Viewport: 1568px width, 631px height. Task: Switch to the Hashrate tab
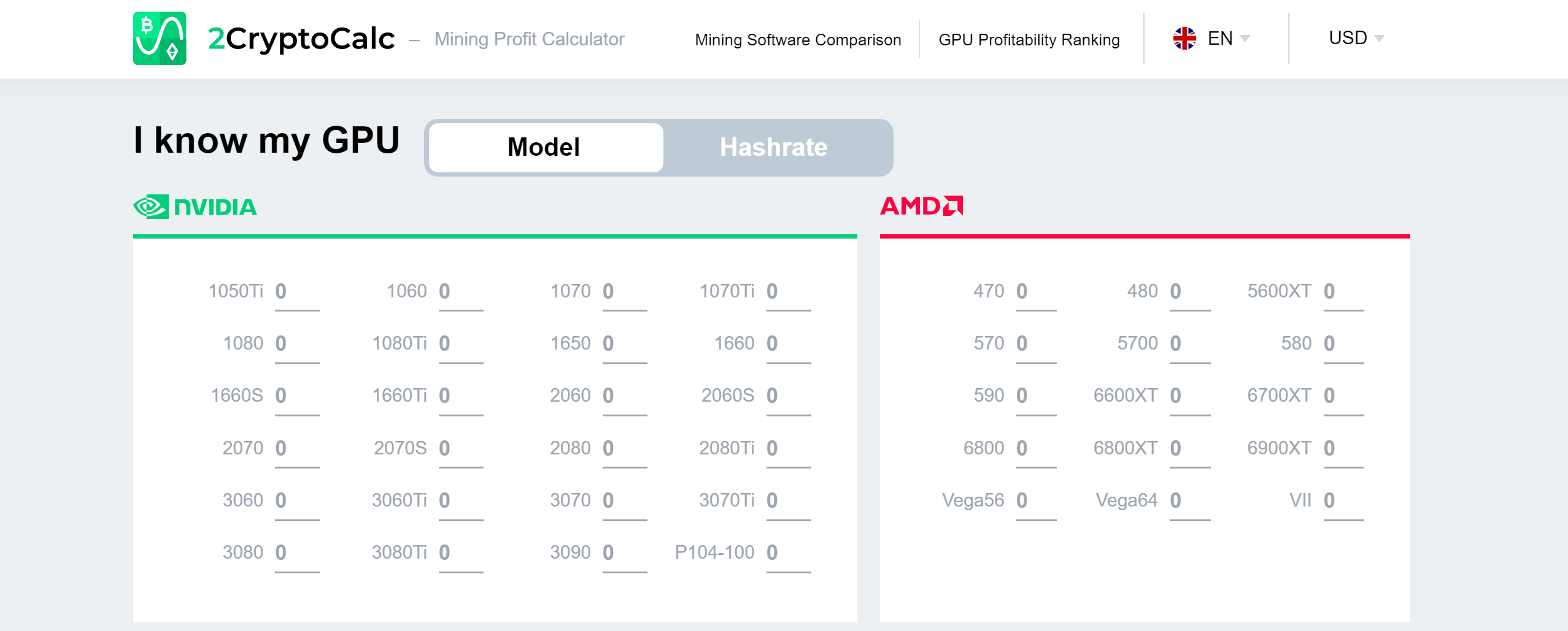coord(773,147)
